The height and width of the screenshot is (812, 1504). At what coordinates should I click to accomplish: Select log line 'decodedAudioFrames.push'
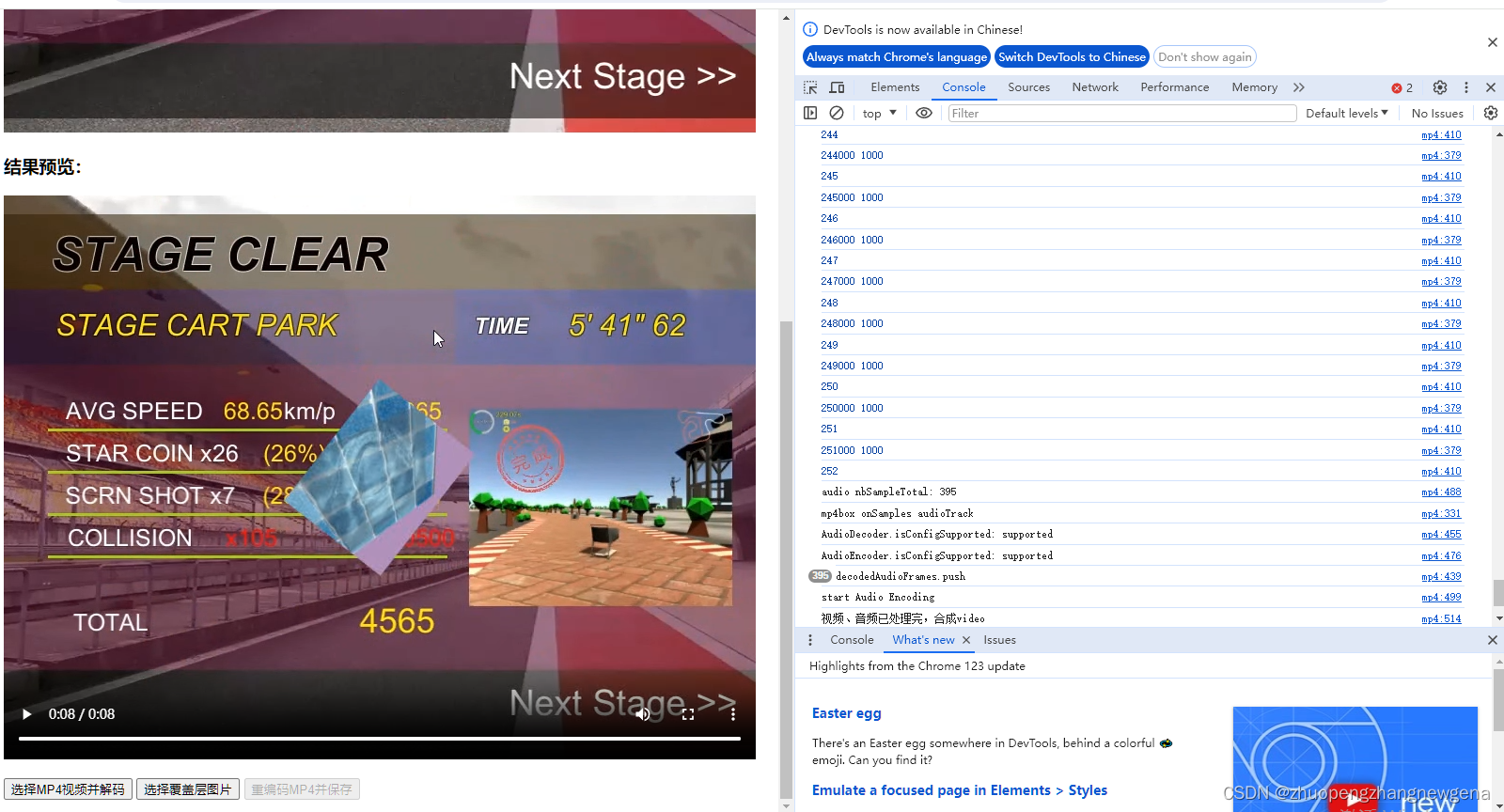click(x=901, y=577)
